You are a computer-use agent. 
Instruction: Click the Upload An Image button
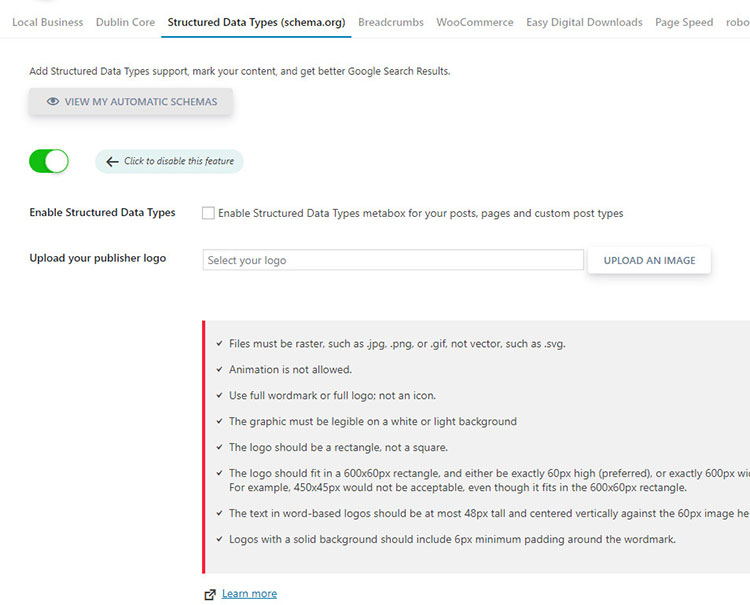coord(649,260)
